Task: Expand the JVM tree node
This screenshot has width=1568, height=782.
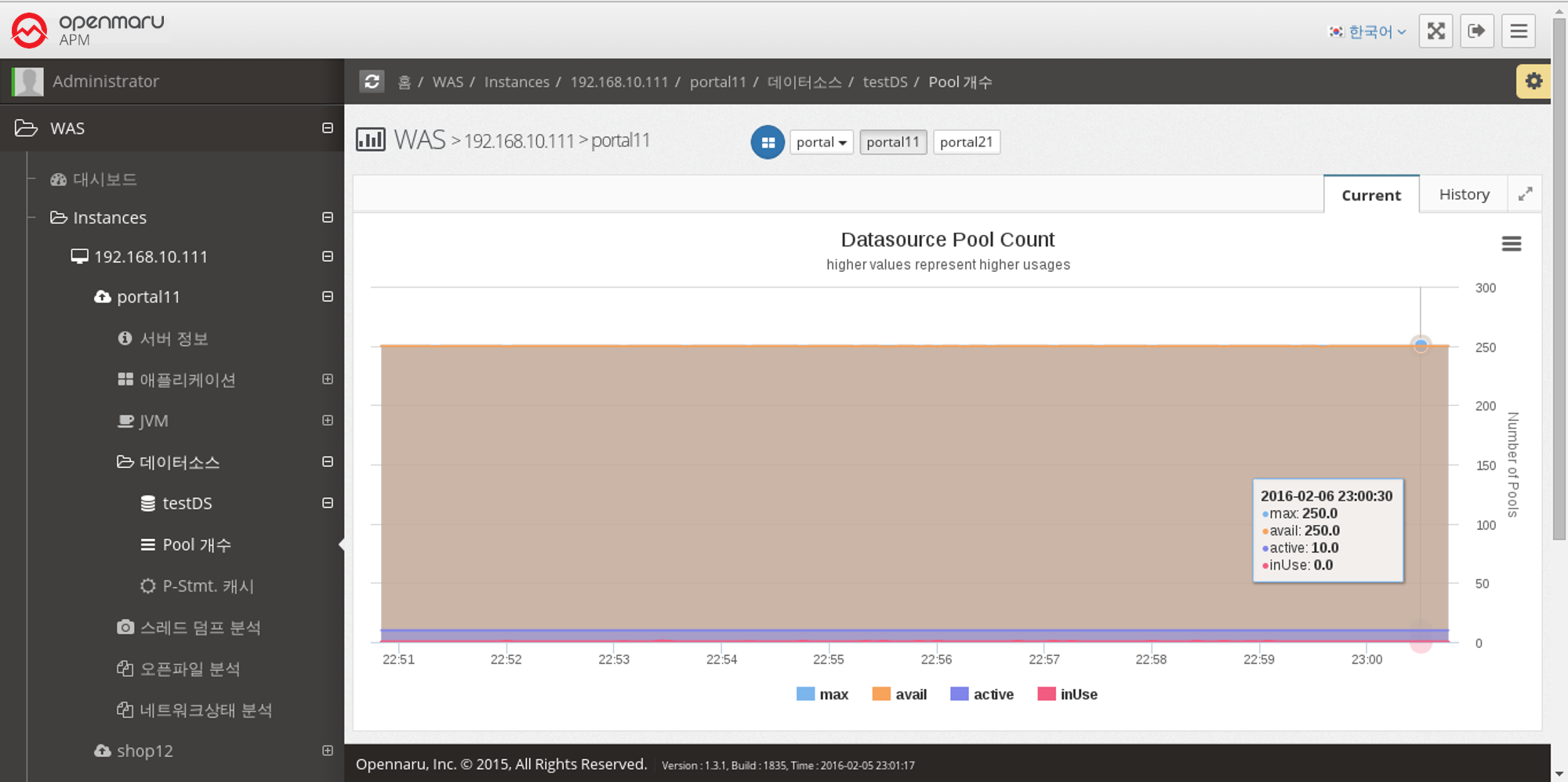Action: [328, 421]
